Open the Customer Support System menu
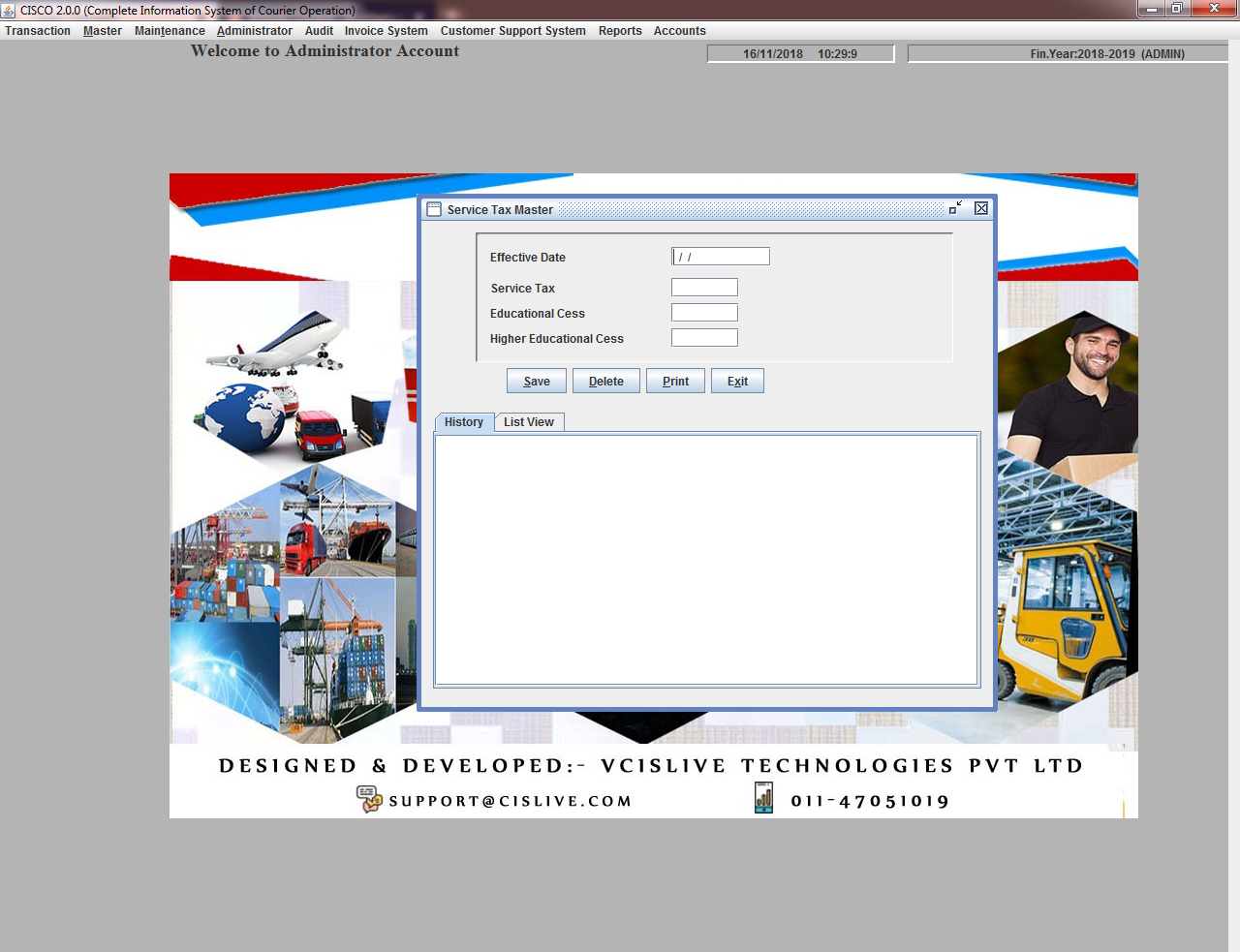 (x=513, y=31)
